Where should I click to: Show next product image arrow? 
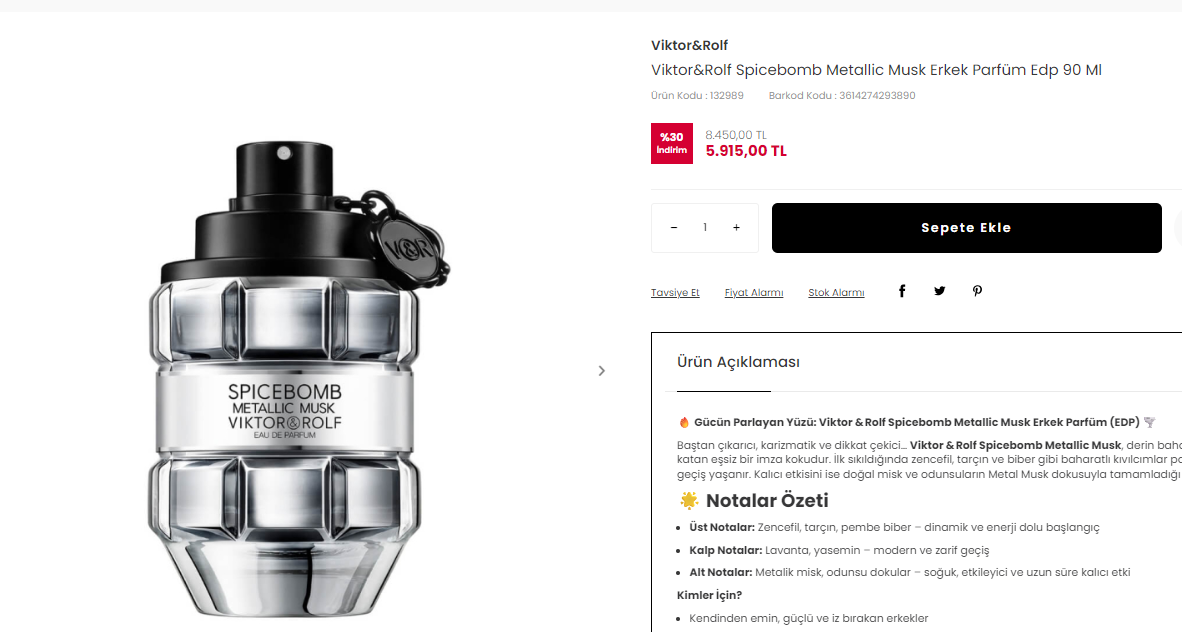click(602, 371)
